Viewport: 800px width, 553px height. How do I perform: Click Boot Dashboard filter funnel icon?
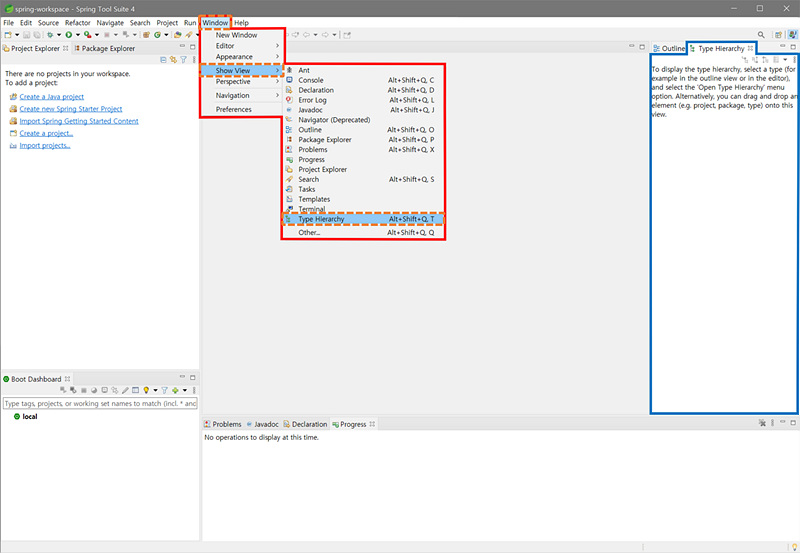click(164, 390)
